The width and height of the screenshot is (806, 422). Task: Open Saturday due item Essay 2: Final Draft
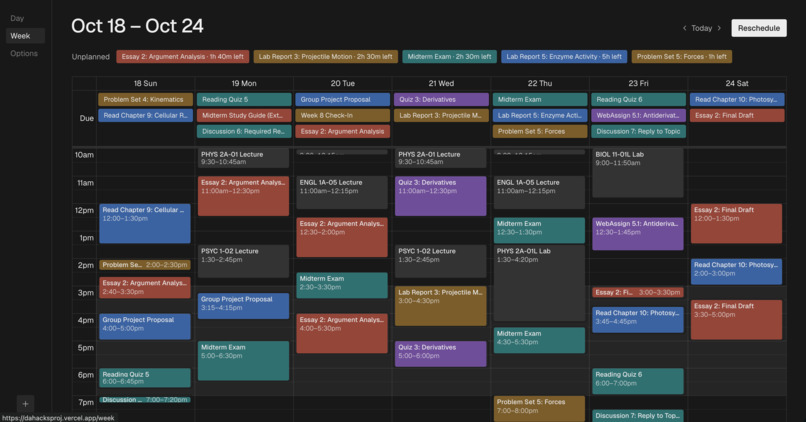(737, 115)
